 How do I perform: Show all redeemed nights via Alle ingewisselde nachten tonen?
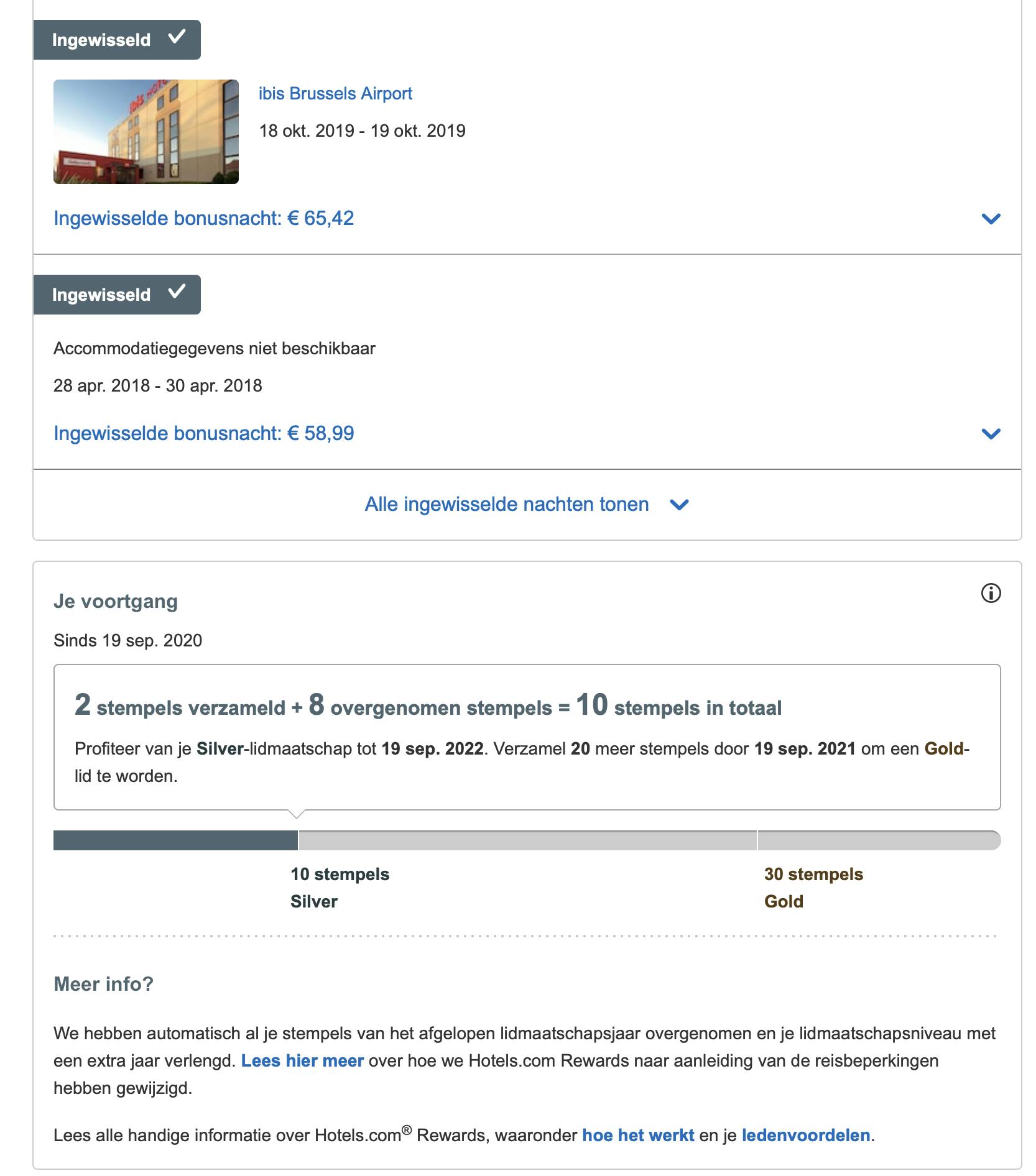tap(507, 504)
